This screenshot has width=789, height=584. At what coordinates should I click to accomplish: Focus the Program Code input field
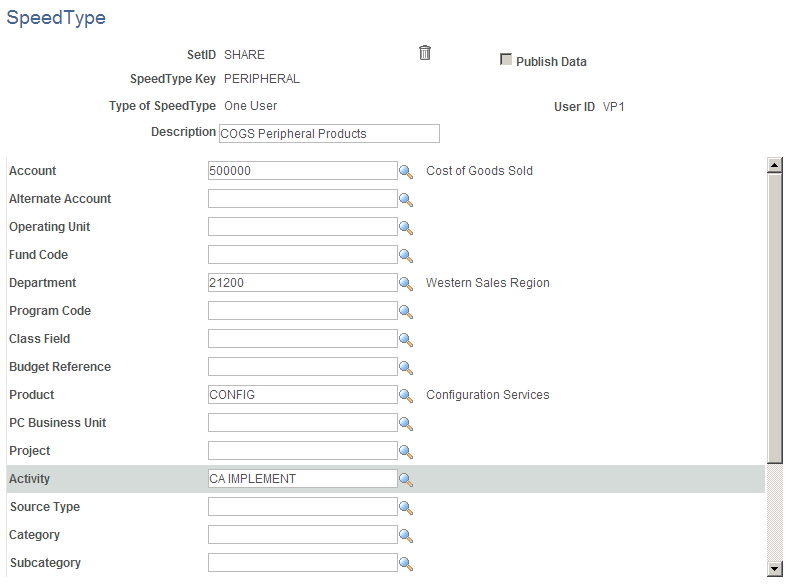[302, 310]
